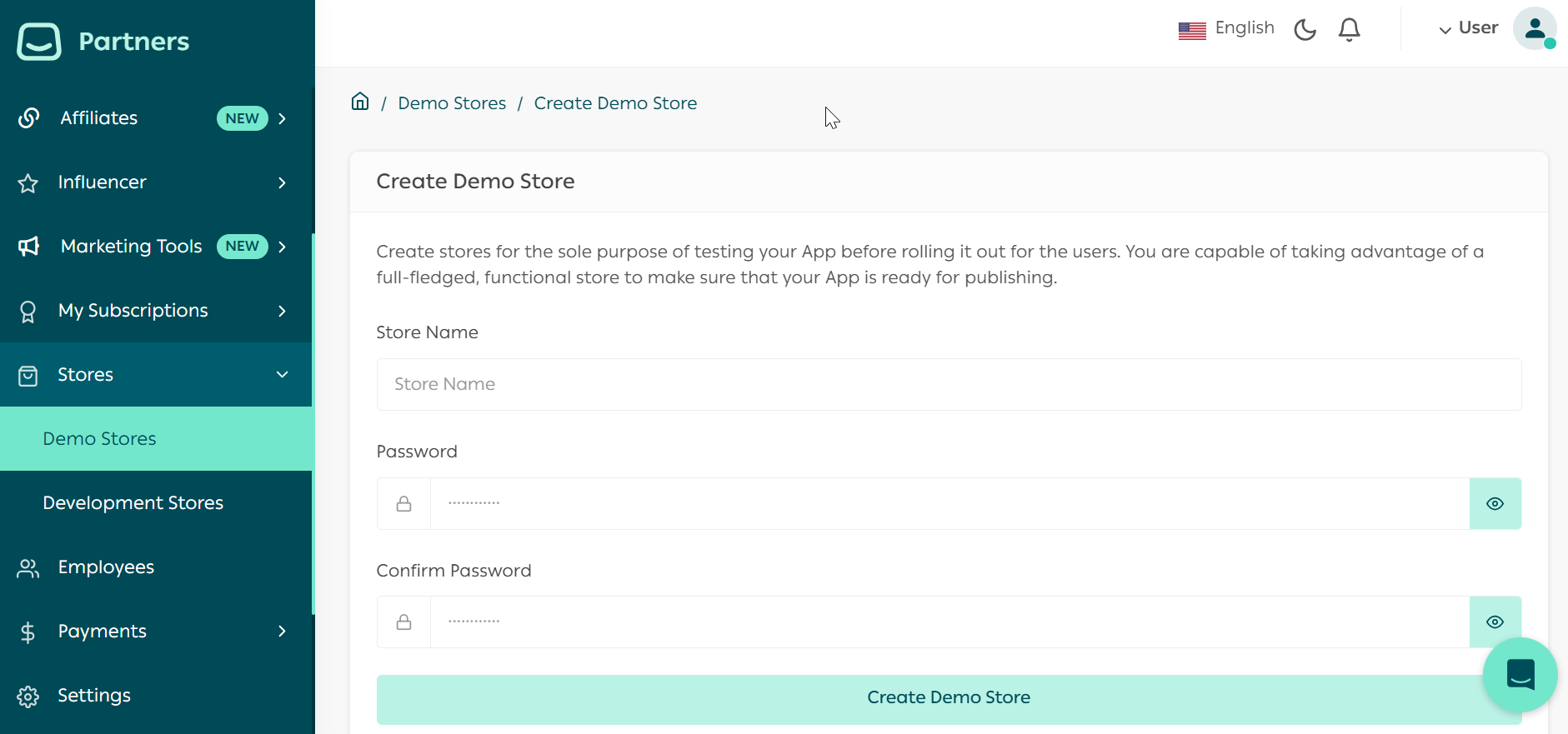The height and width of the screenshot is (734, 1568).
Task: Click the Payments dollar icon
Action: [x=28, y=632]
